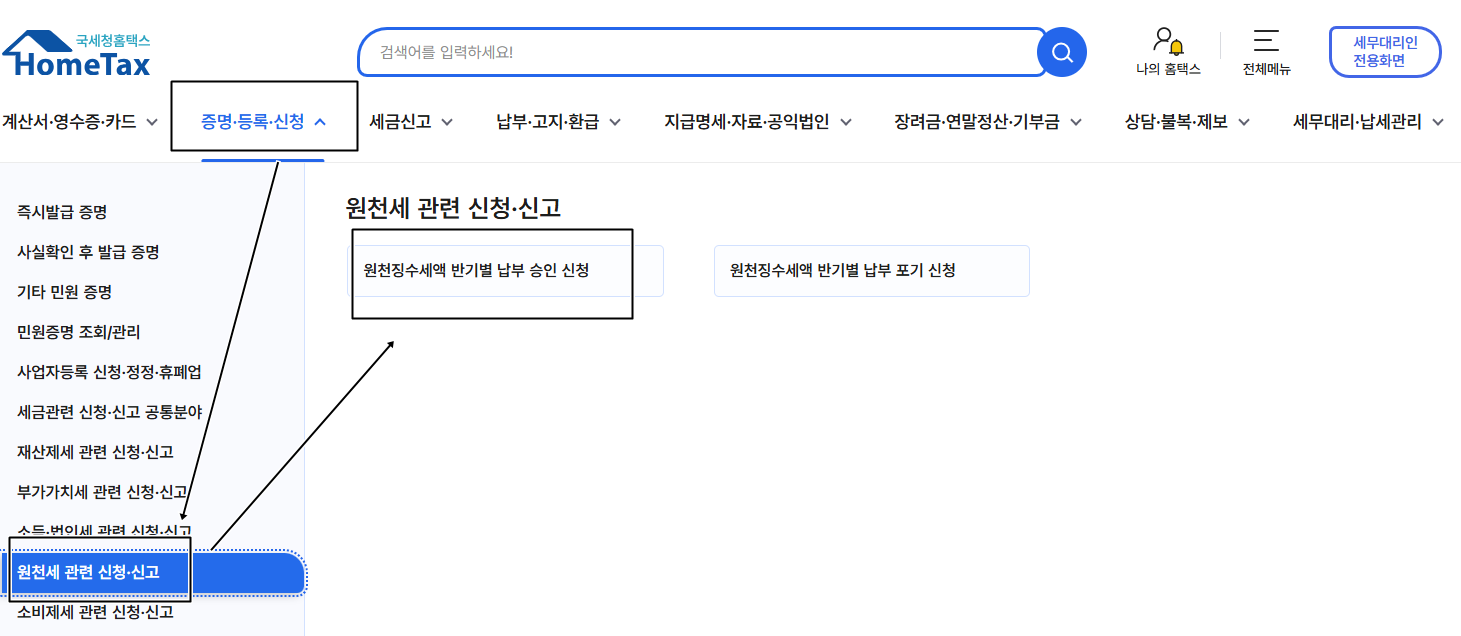1461x636 pixels.
Task: Select 사업자등록 신청·정정·휴폐업 in the sidebar
Action: point(106,372)
